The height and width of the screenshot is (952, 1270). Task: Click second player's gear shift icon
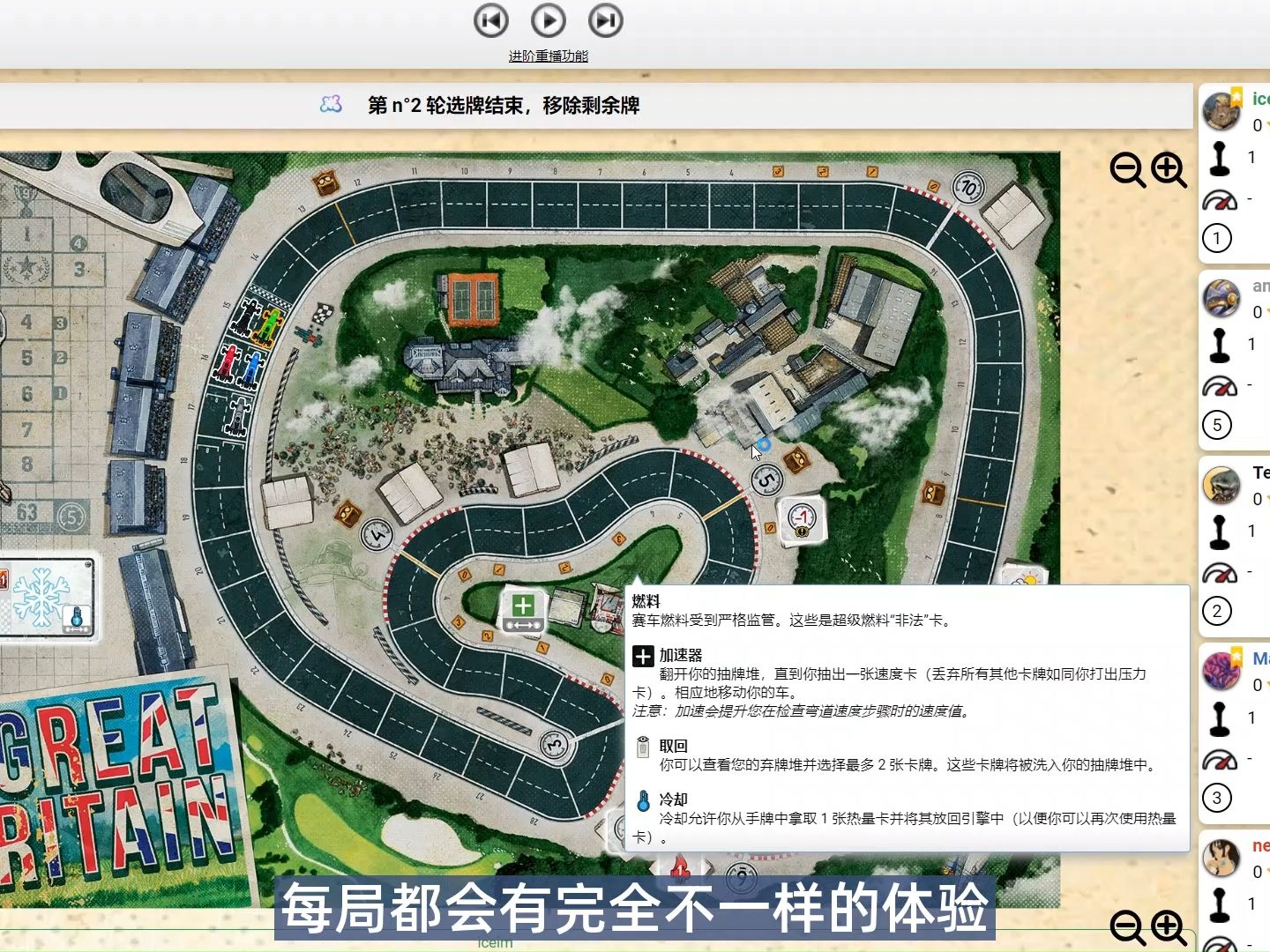pos(1220,345)
